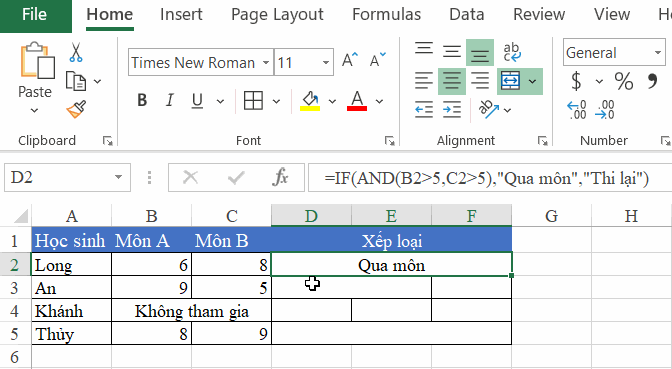Screen dimensions: 672x369
Task: Switch to the Formulas tab
Action: (x=387, y=15)
